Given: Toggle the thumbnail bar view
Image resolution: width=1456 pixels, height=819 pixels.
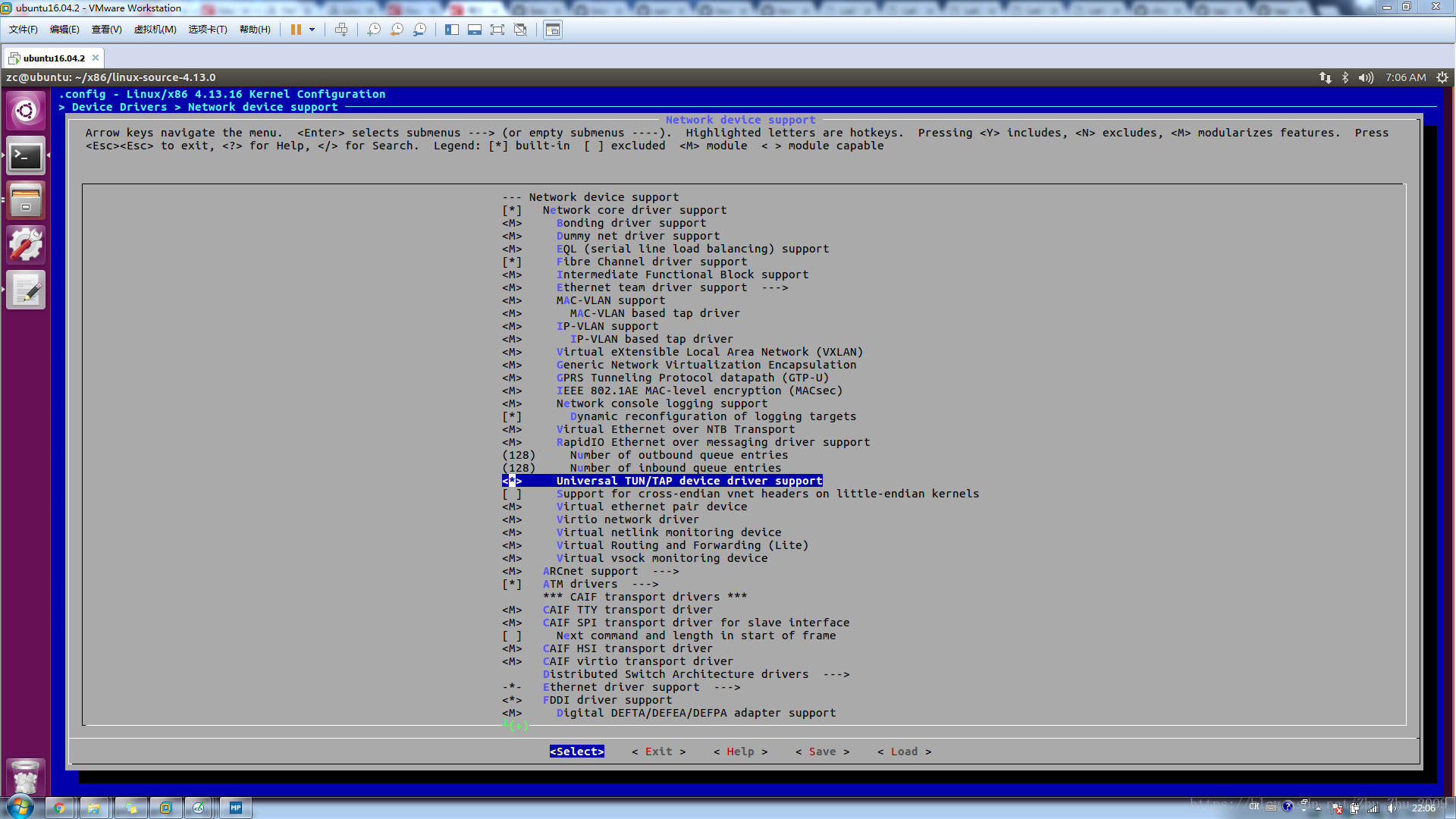Looking at the screenshot, I should pyautogui.click(x=475, y=30).
